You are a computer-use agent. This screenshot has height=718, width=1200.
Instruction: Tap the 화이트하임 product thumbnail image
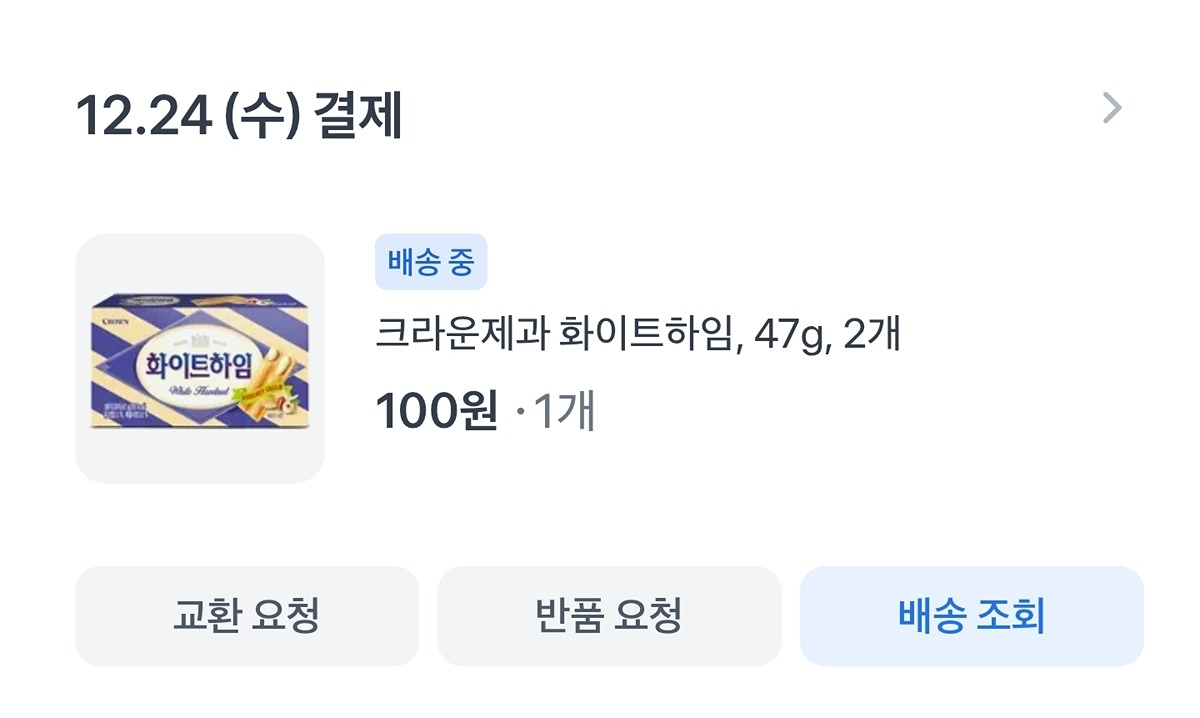[200, 359]
